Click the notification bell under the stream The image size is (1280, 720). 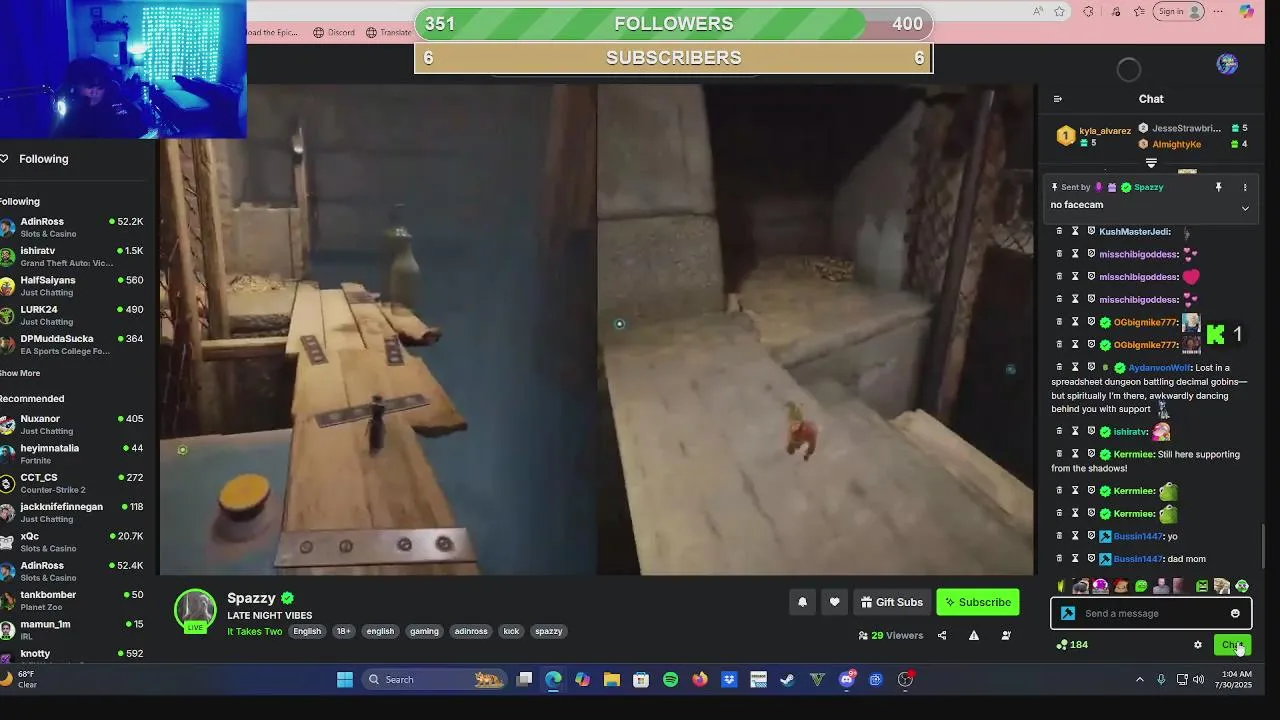click(802, 602)
